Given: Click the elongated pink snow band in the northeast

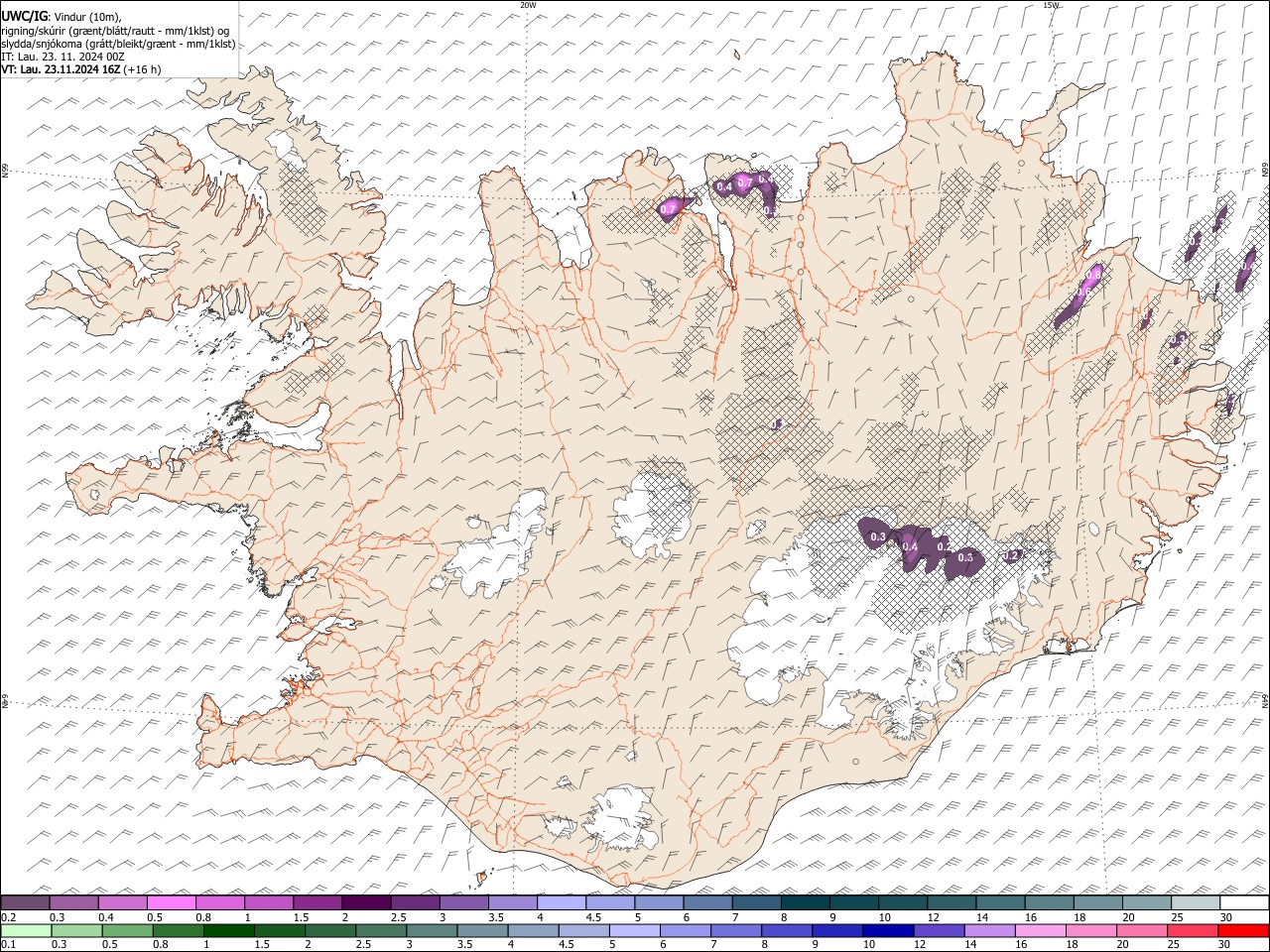Looking at the screenshot, I should coord(1079,296).
